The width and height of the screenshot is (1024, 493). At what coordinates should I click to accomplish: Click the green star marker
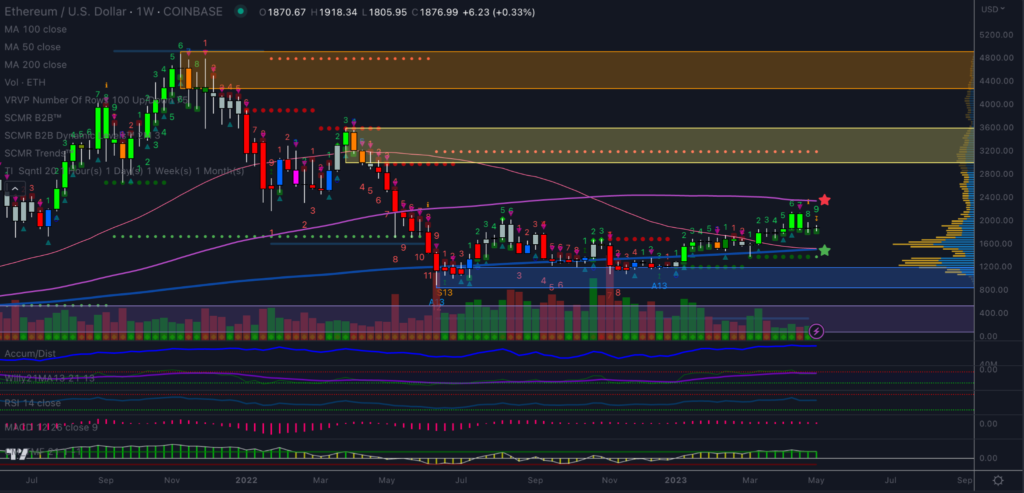[x=825, y=250]
